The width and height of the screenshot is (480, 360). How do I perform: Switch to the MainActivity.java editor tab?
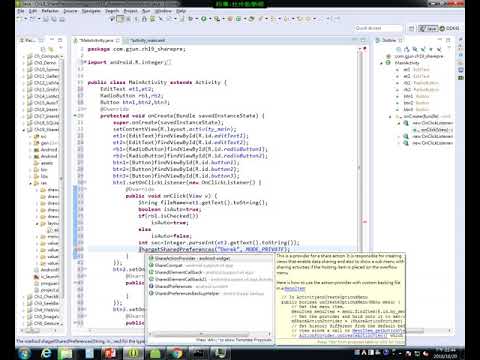pos(96,40)
